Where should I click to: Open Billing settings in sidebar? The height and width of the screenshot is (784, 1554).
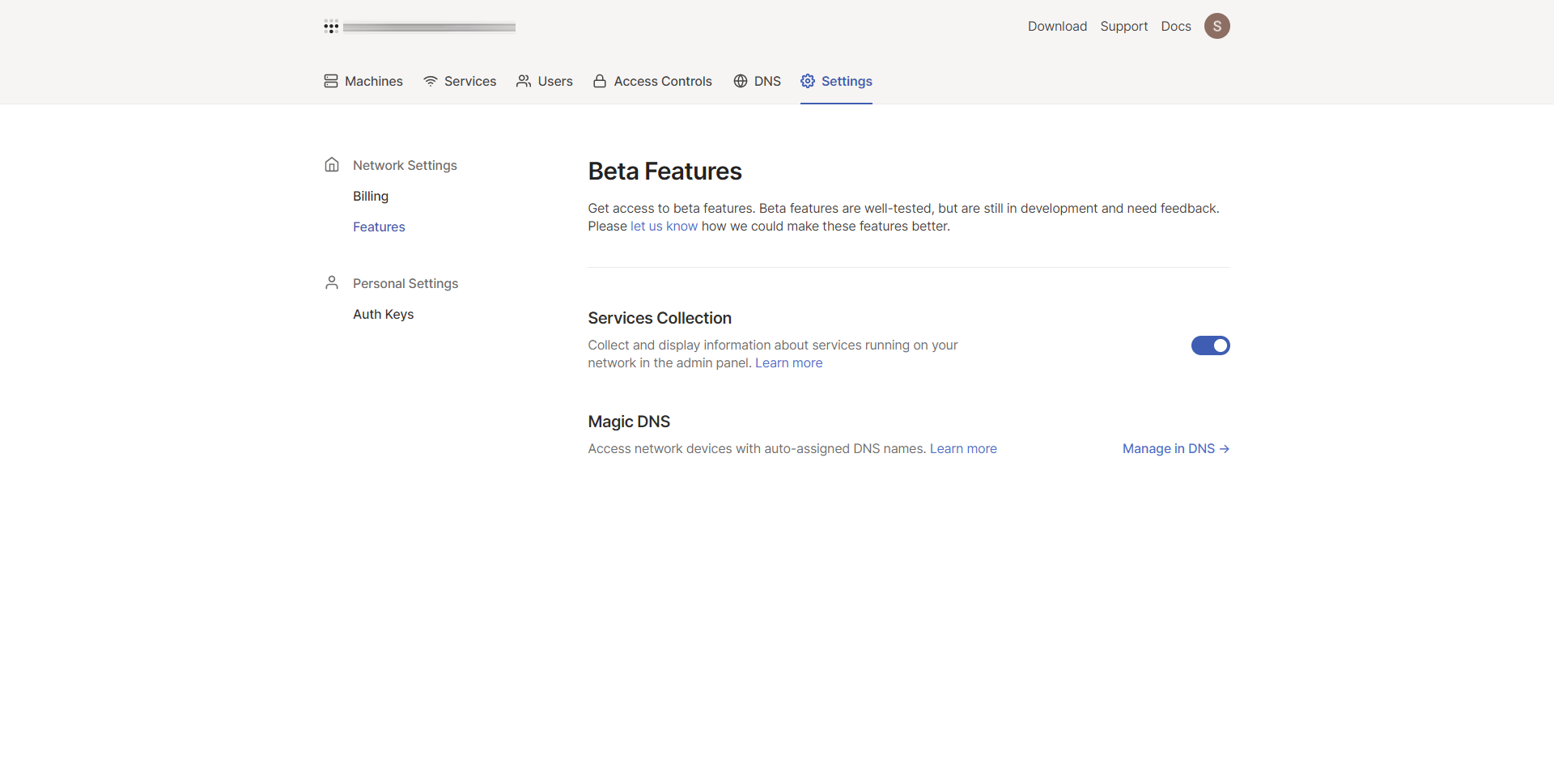(371, 196)
